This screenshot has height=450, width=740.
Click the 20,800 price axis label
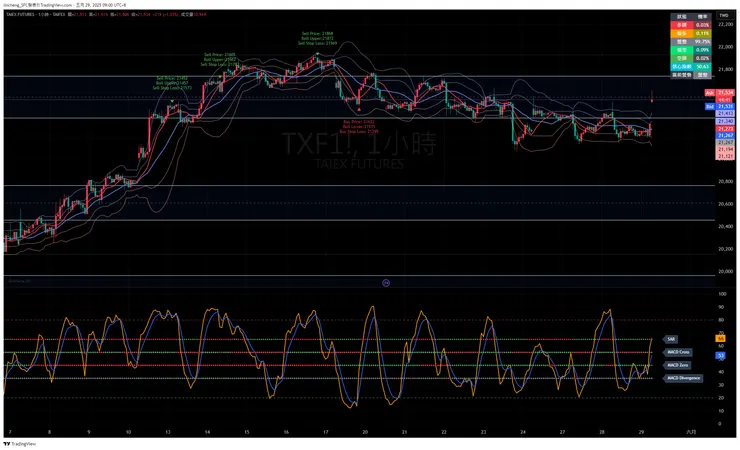pos(725,182)
